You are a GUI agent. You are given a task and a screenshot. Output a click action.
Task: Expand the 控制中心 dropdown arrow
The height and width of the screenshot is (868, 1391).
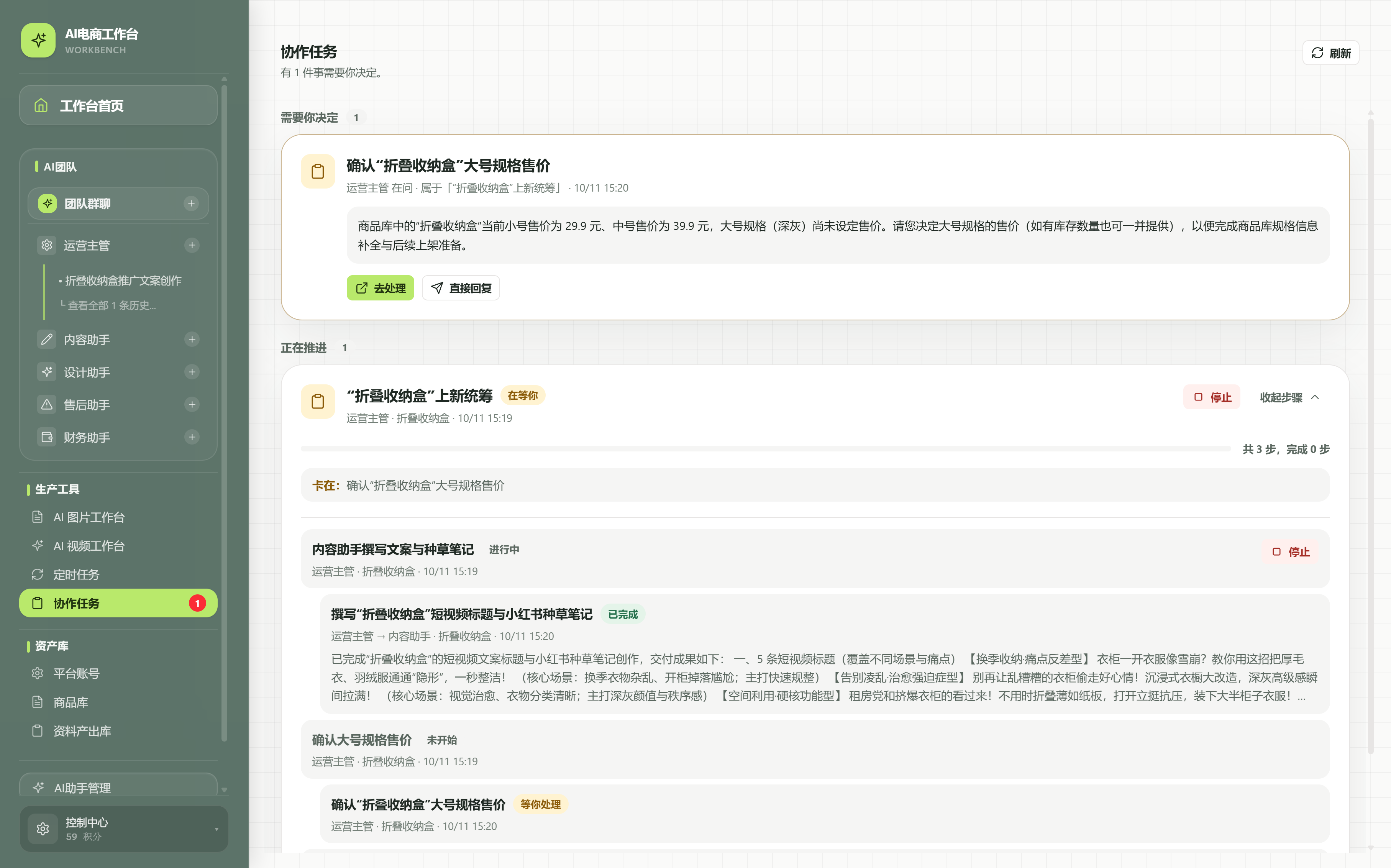tap(217, 829)
